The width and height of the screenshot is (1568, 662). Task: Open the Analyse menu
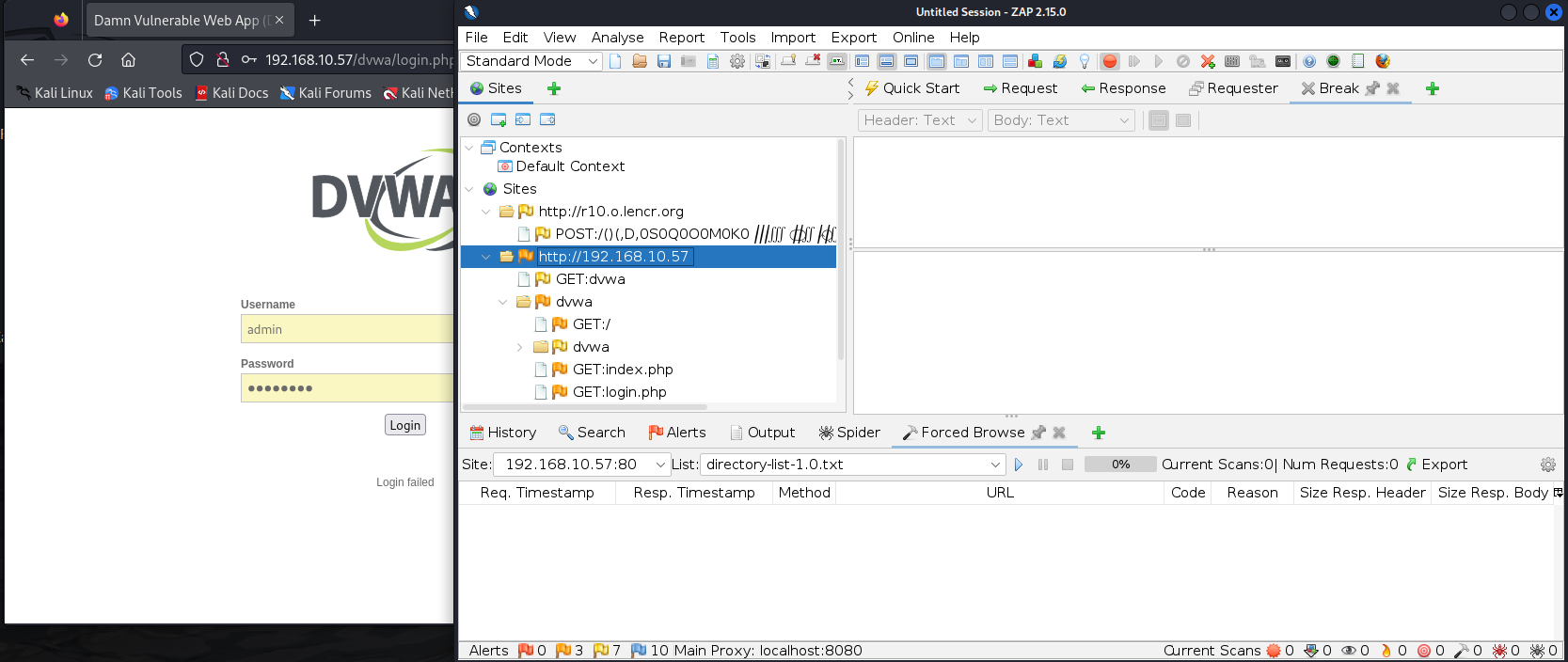(x=617, y=38)
